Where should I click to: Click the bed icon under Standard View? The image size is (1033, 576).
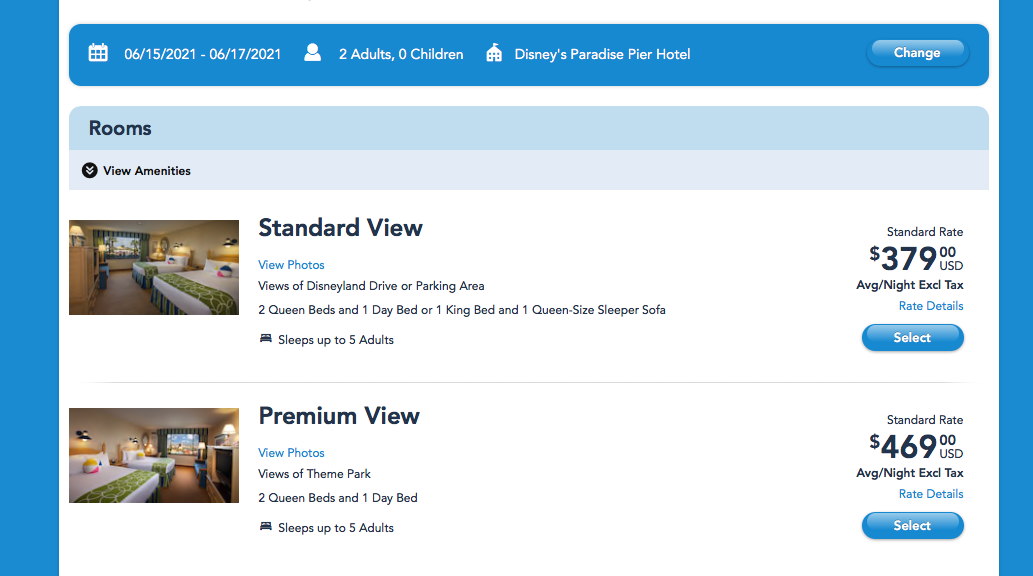tap(266, 339)
